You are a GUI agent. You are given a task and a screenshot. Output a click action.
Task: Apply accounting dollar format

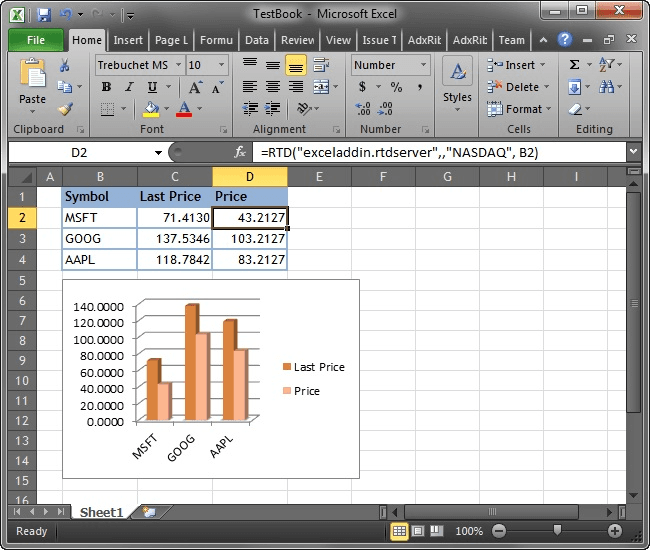(x=362, y=87)
